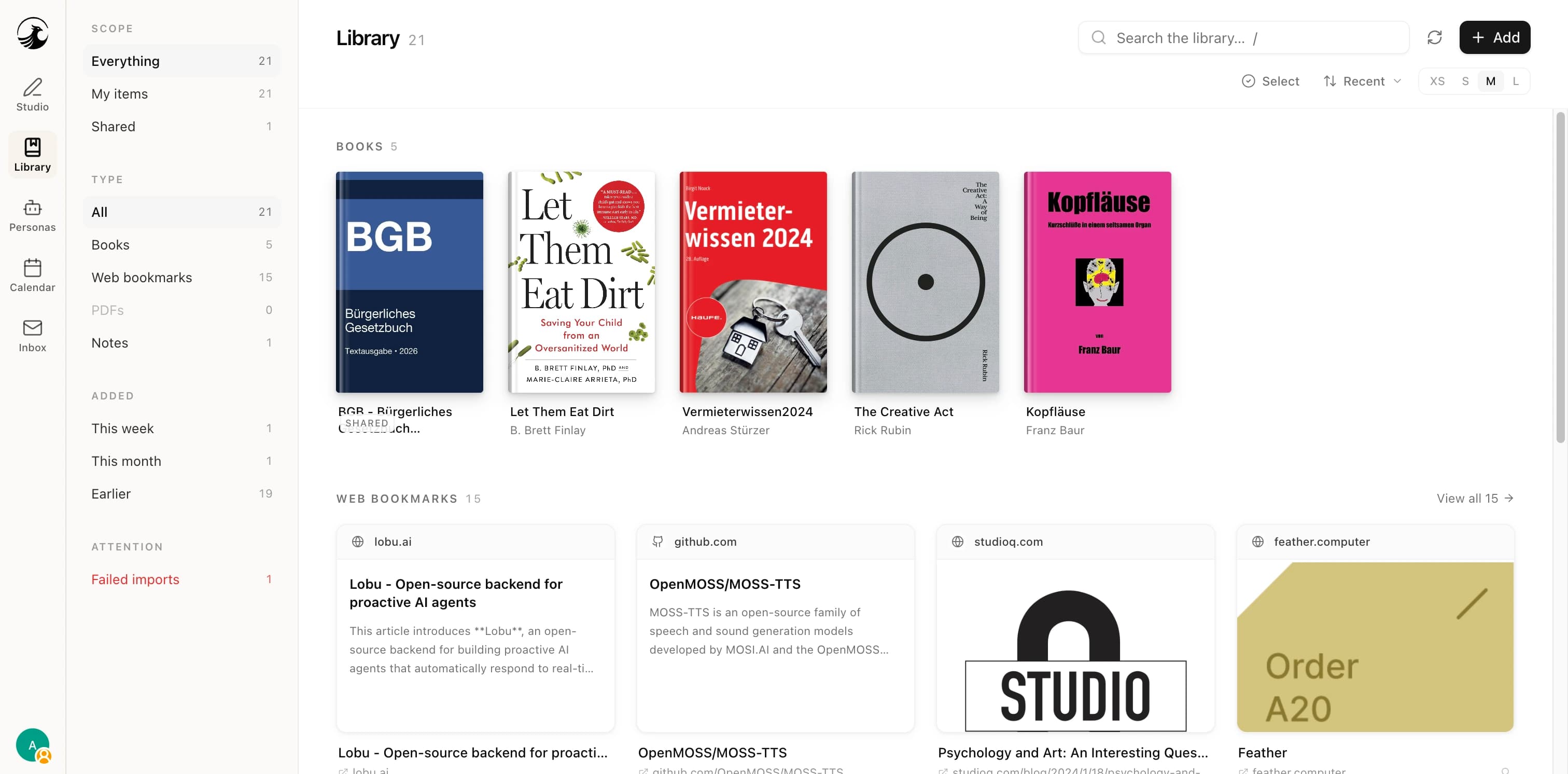The width and height of the screenshot is (1568, 774).
Task: Click author name Rick Rubin
Action: (x=882, y=430)
